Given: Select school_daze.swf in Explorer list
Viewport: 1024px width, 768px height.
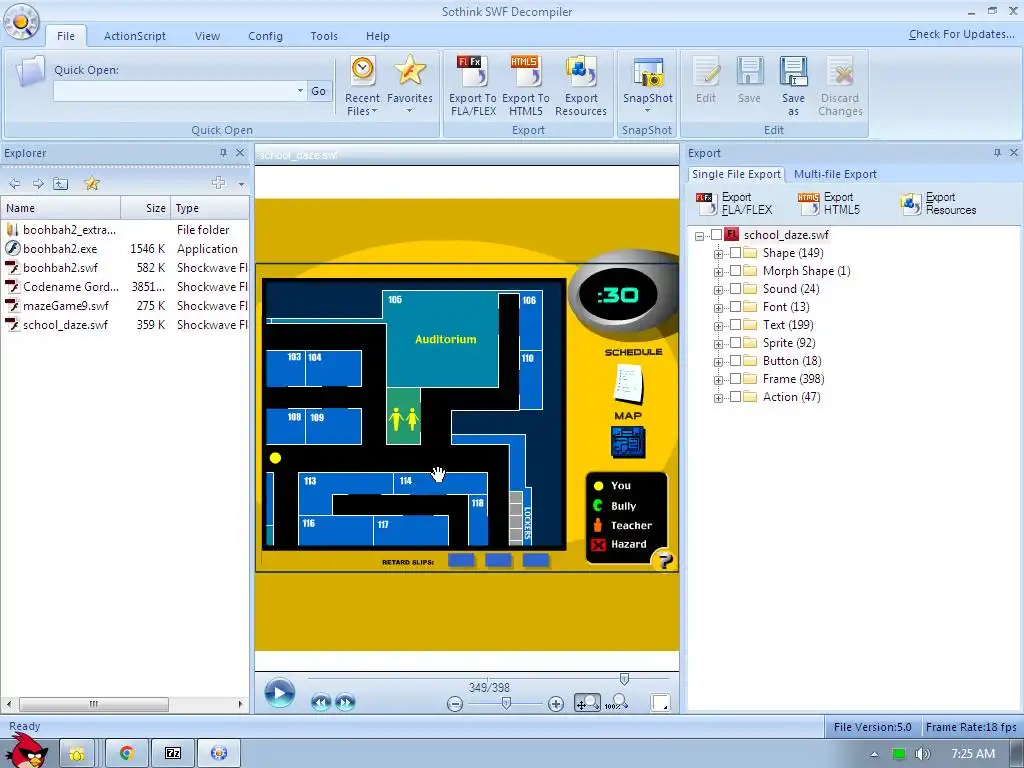Looking at the screenshot, I should [x=125, y=325].
